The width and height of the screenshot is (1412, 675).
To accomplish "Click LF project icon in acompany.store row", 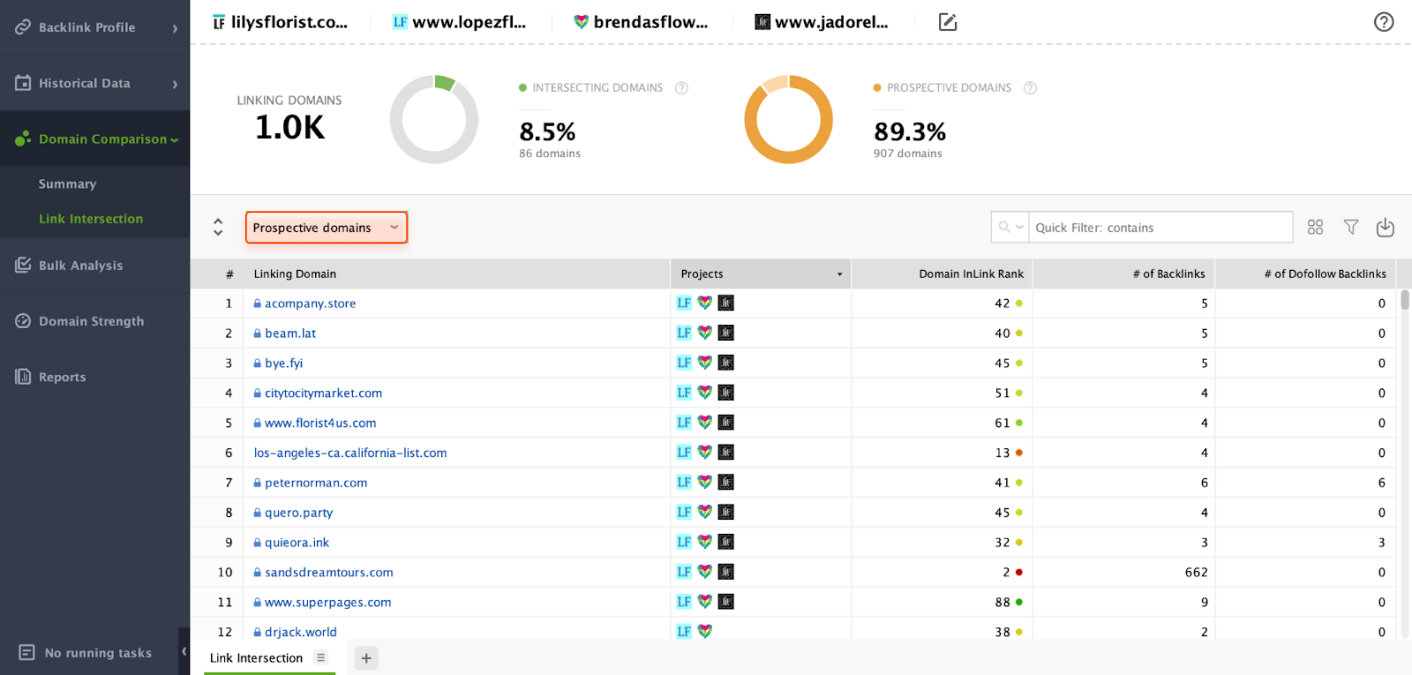I will (684, 303).
